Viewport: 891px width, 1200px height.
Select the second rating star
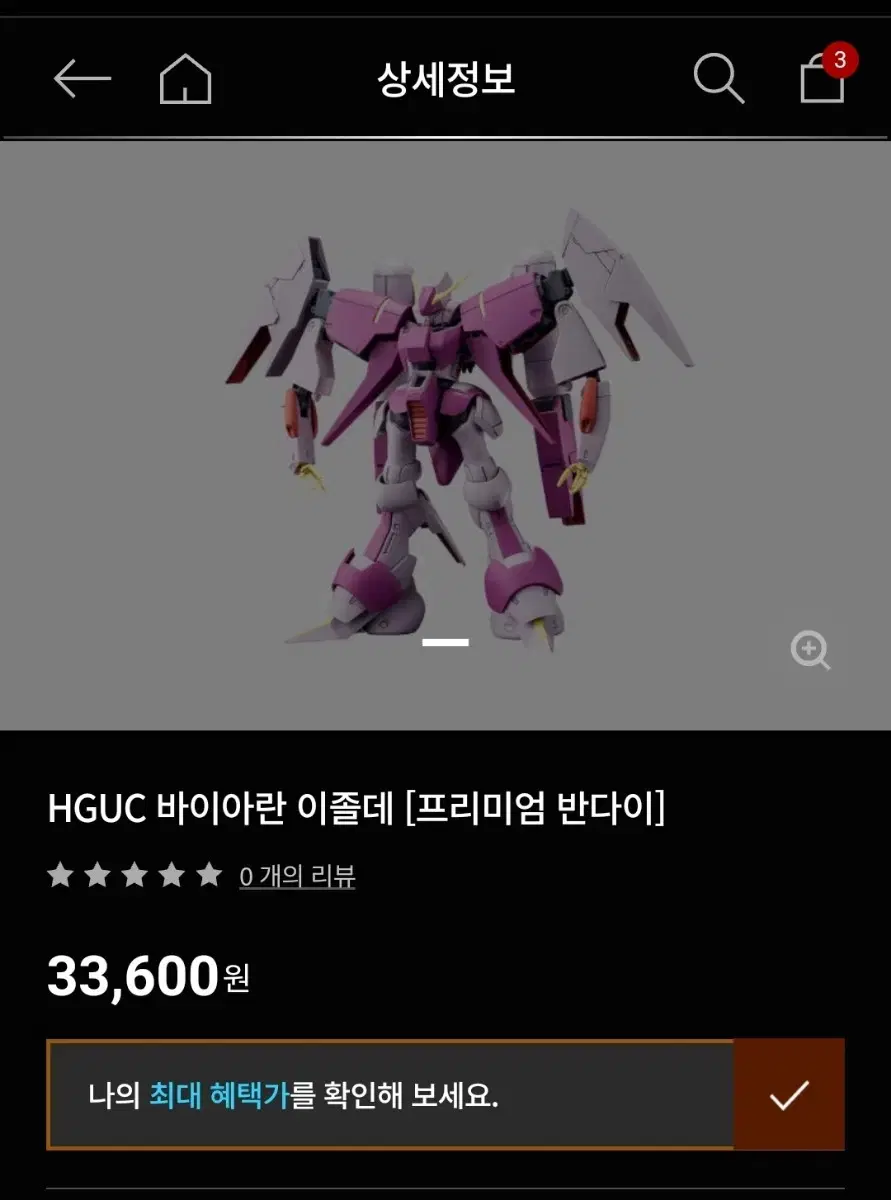[x=98, y=876]
